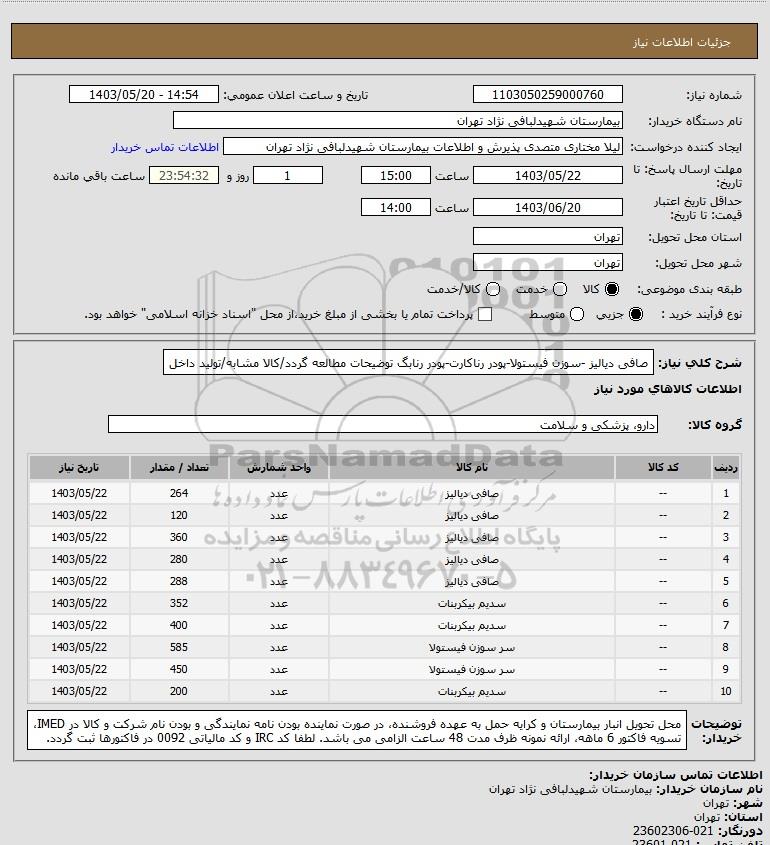Click the response deadline date 1403/05/22 field
The width and height of the screenshot is (770, 845).
tap(547, 176)
